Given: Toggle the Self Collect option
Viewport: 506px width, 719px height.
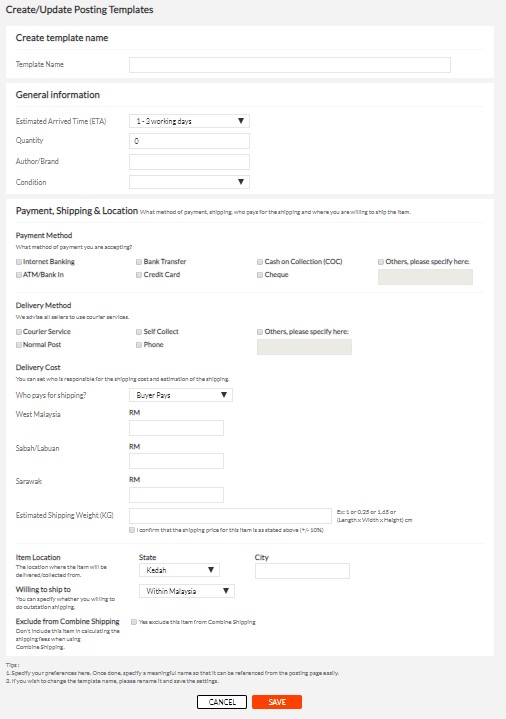Looking at the screenshot, I should pyautogui.click(x=139, y=332).
